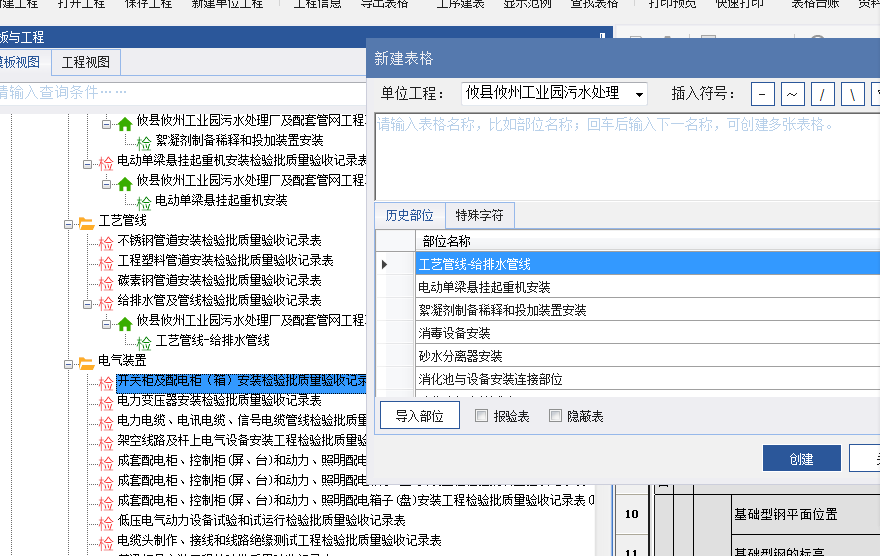
Task: Enable the 报验表 checkbox
Action: [482, 416]
